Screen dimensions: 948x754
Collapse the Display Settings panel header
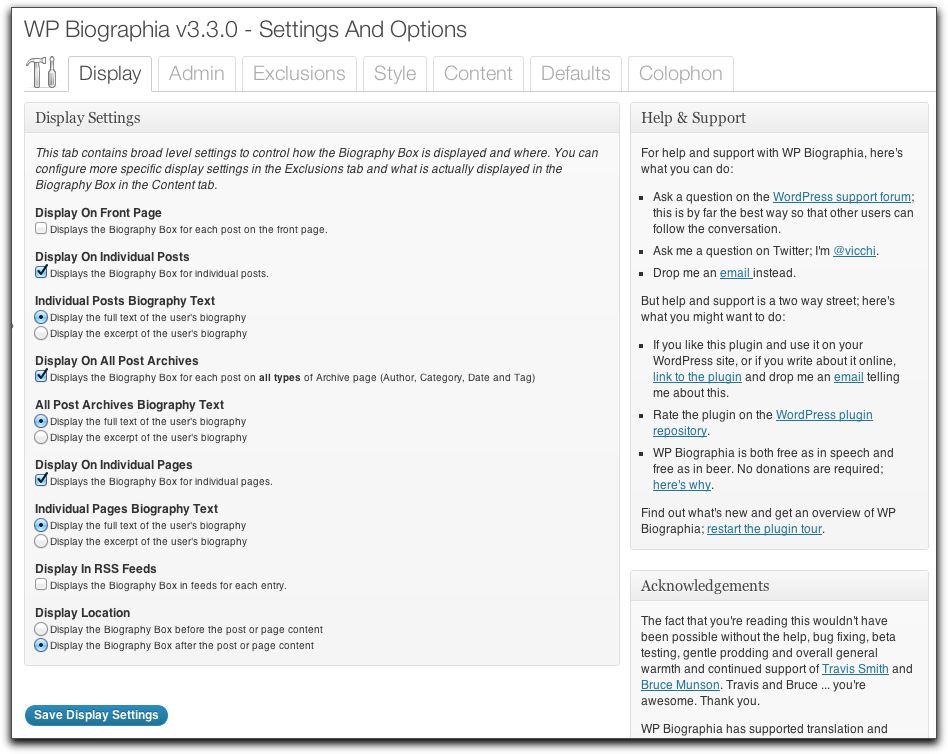(321, 118)
